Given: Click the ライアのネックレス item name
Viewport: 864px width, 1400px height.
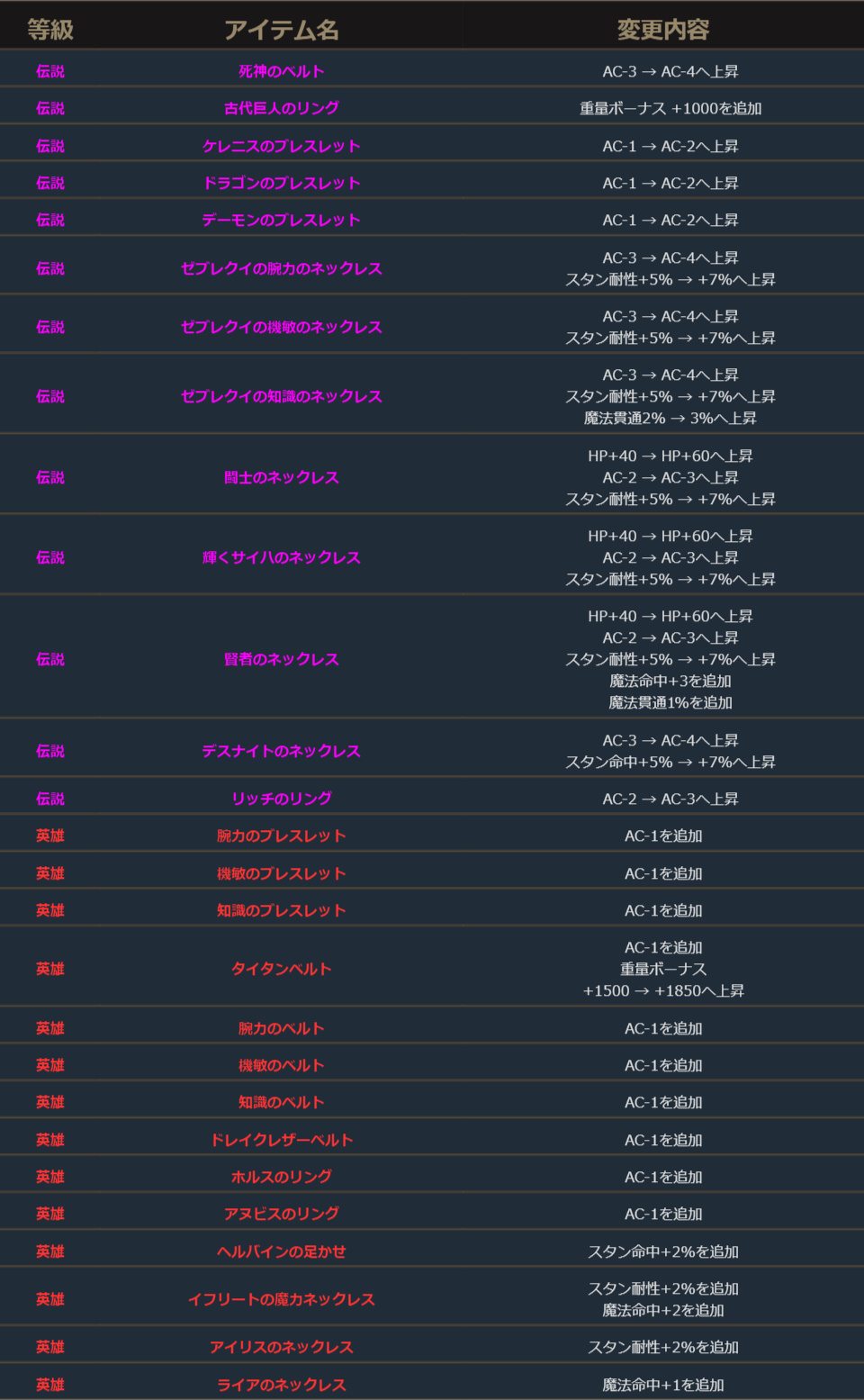Looking at the screenshot, I should pos(281,1385).
